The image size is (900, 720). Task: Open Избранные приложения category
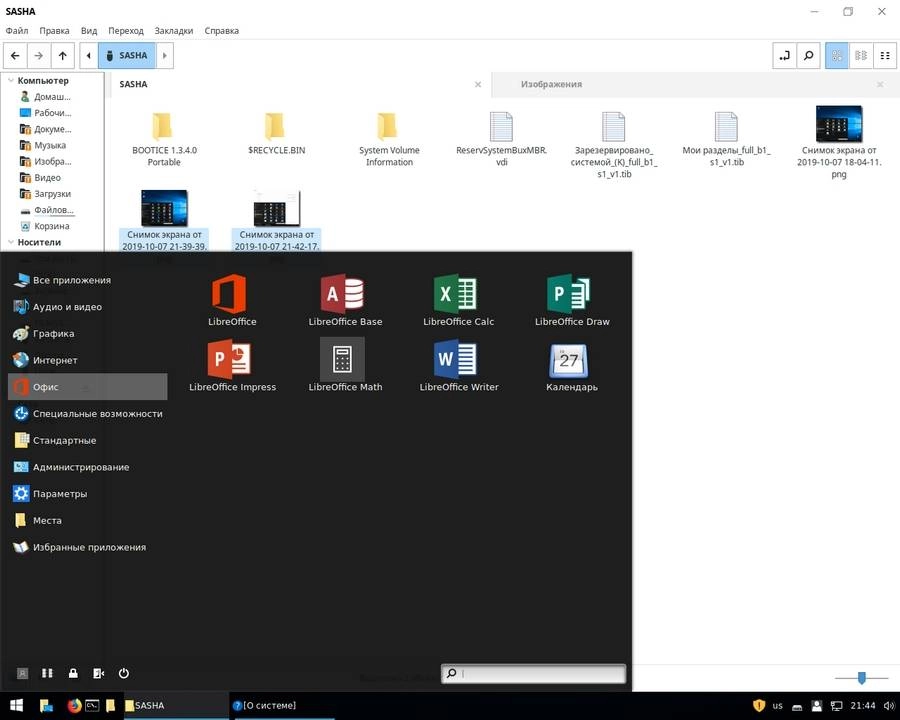88,547
